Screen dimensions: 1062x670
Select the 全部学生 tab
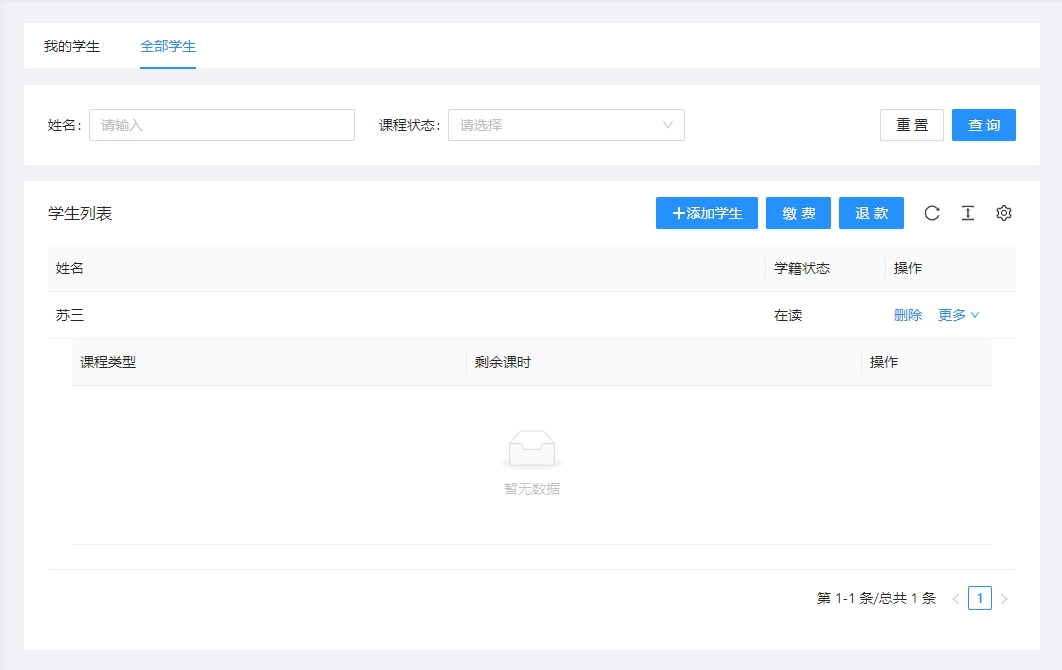tap(168, 46)
